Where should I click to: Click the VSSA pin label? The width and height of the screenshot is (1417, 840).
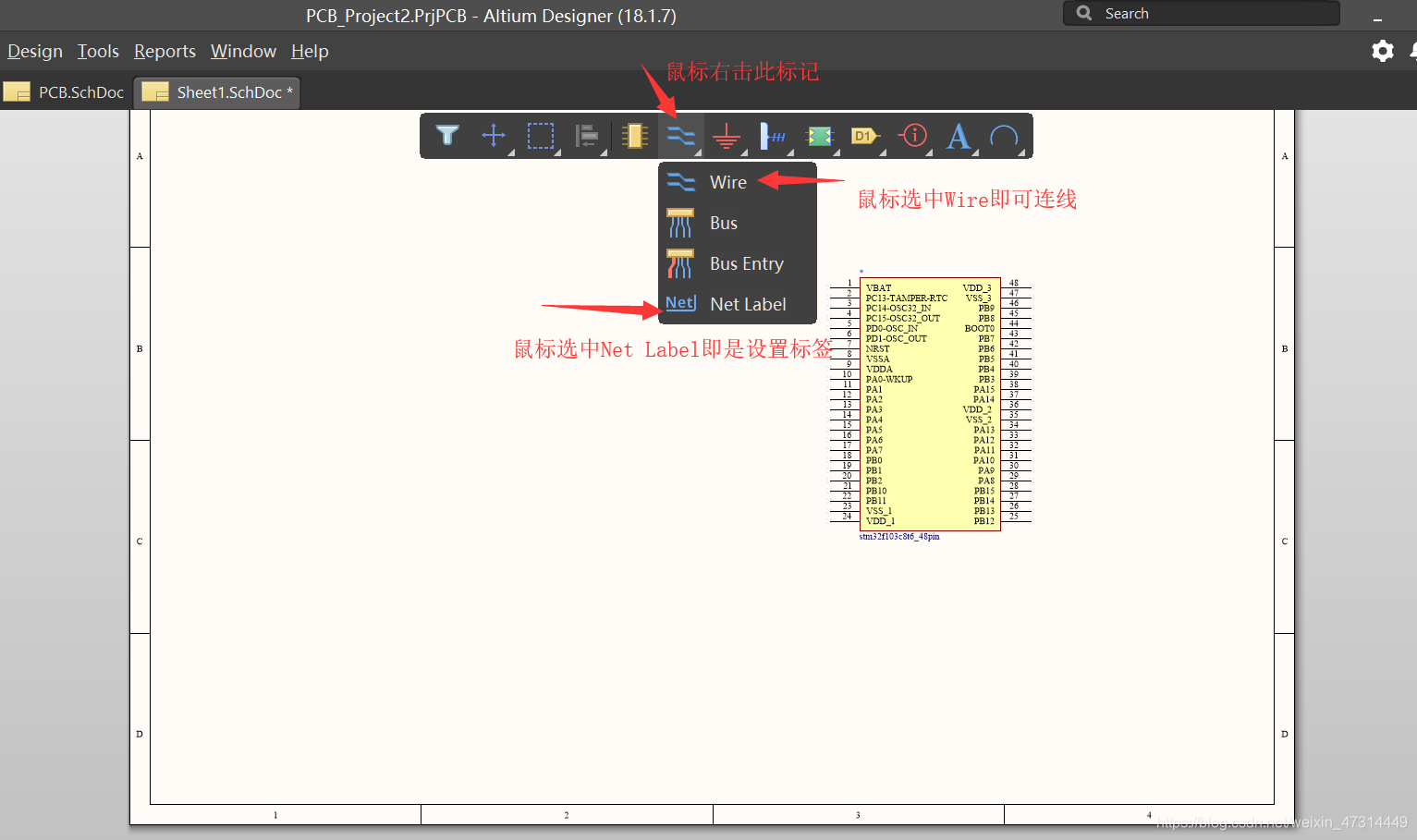tap(877, 359)
